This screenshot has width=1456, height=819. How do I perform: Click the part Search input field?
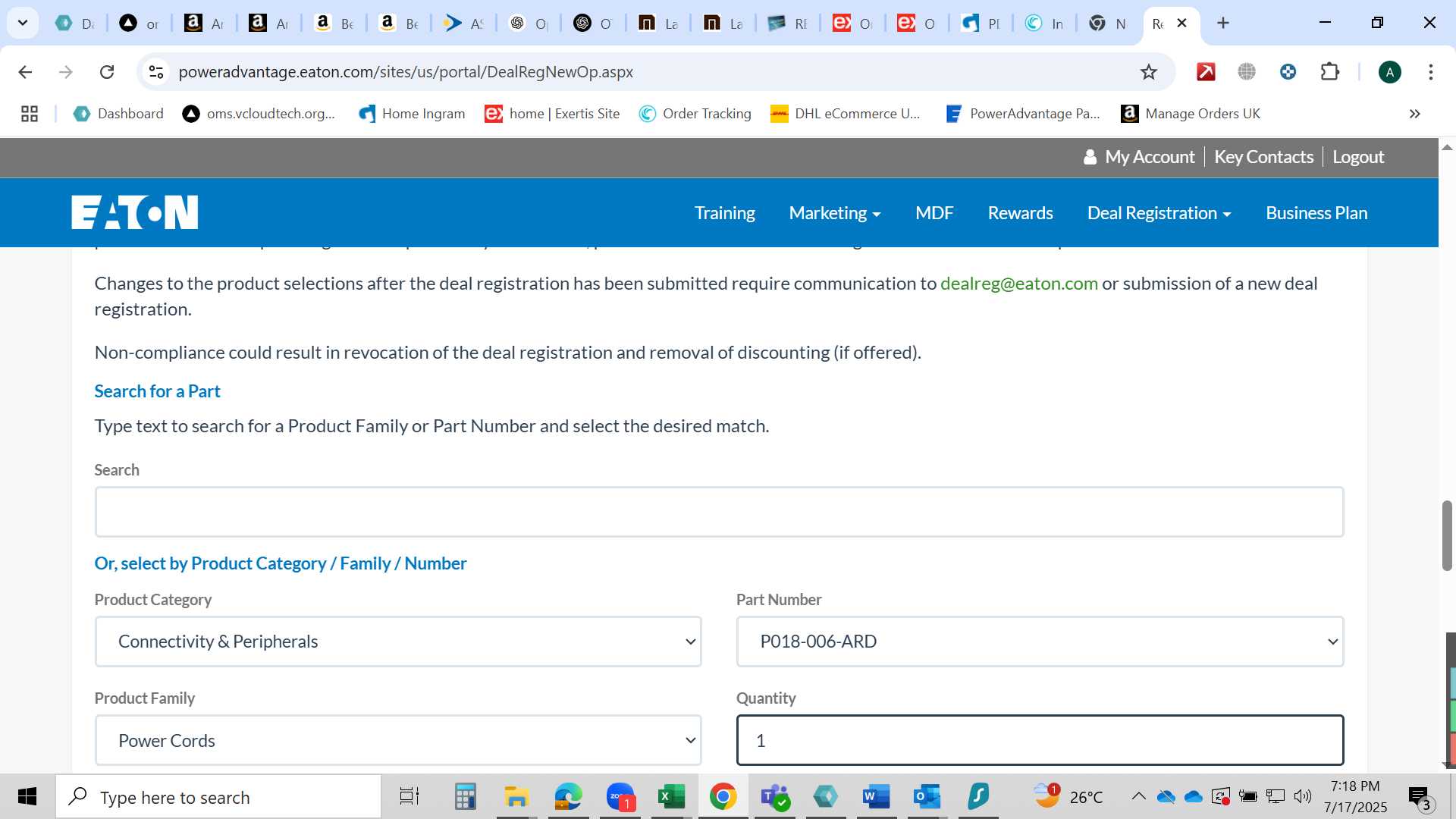719,512
